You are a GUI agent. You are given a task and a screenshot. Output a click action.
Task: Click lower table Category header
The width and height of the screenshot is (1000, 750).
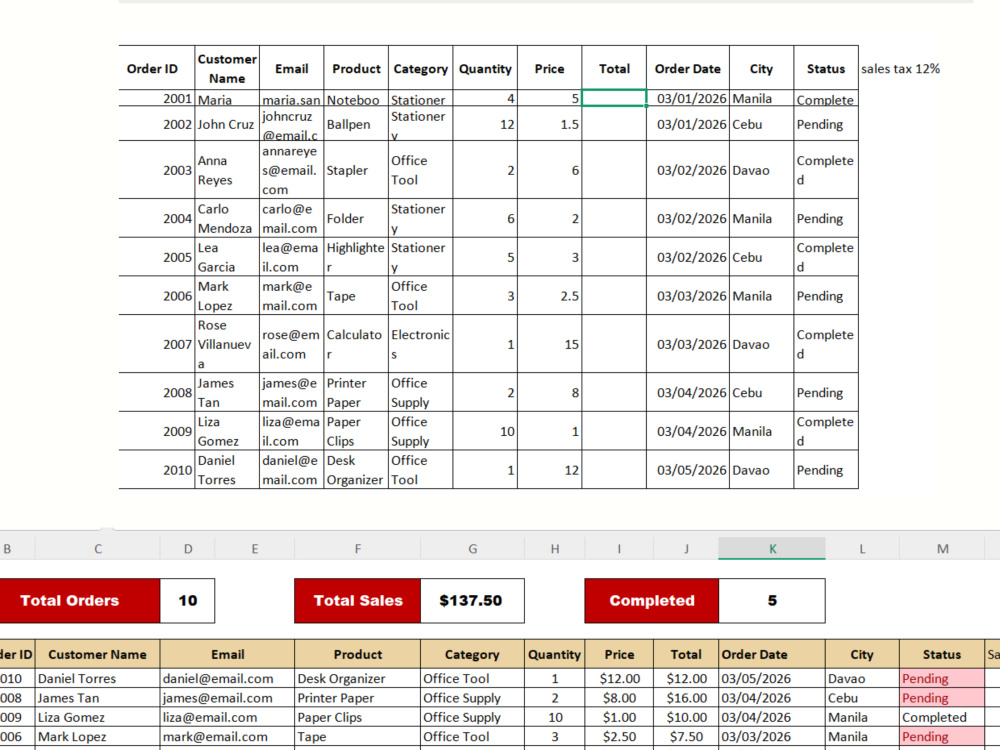pyautogui.click(x=472, y=654)
